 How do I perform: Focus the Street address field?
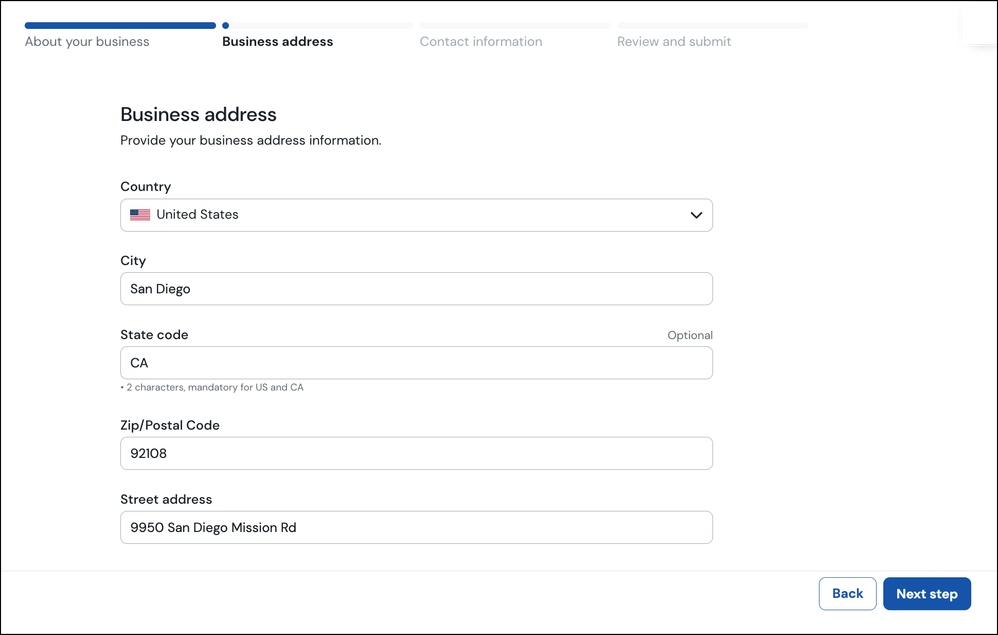(416, 527)
